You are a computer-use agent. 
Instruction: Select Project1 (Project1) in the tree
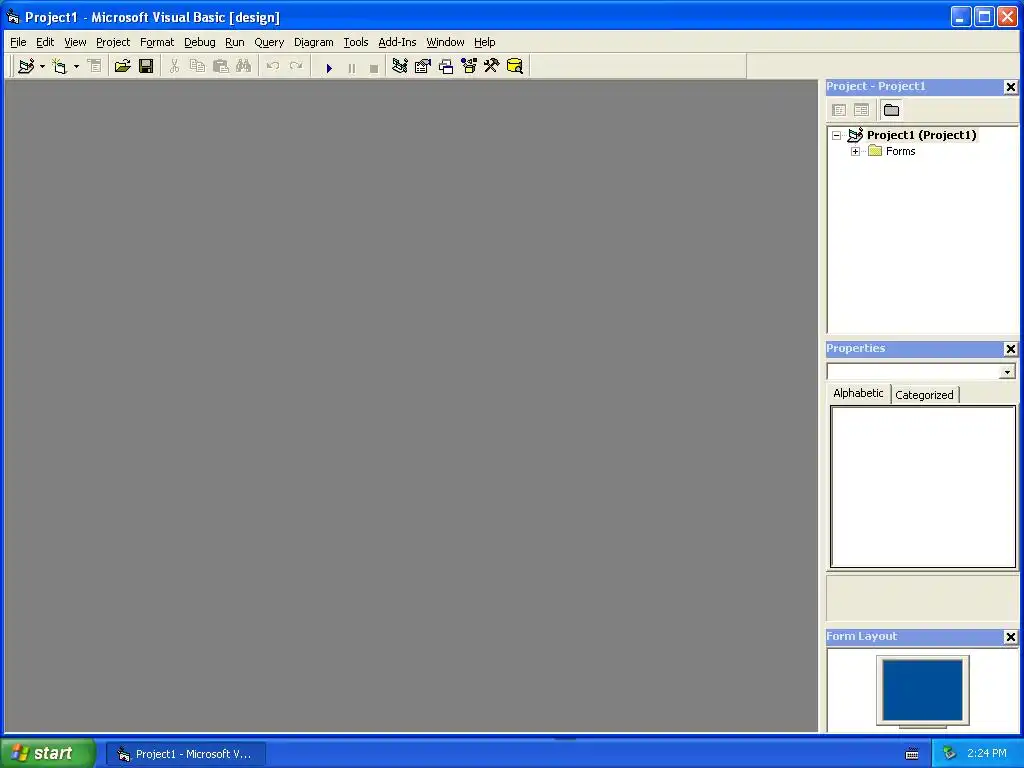pos(921,135)
